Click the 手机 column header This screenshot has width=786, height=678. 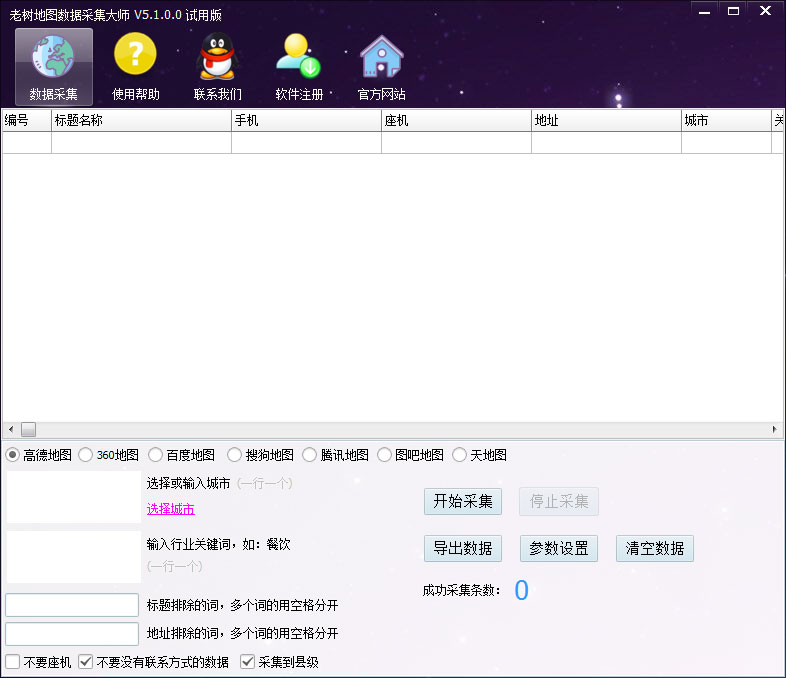pos(306,120)
